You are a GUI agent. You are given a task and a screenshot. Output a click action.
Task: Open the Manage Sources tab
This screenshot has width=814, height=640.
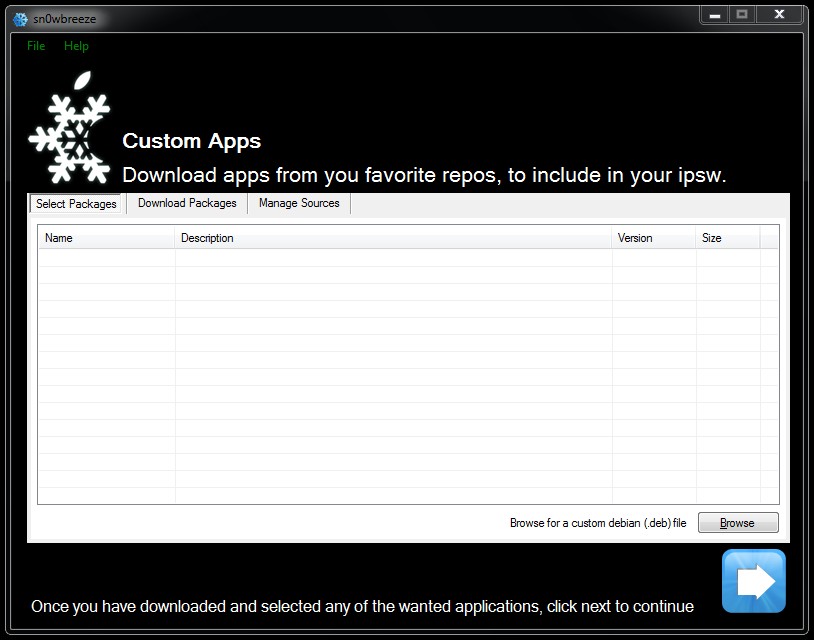pyautogui.click(x=299, y=203)
